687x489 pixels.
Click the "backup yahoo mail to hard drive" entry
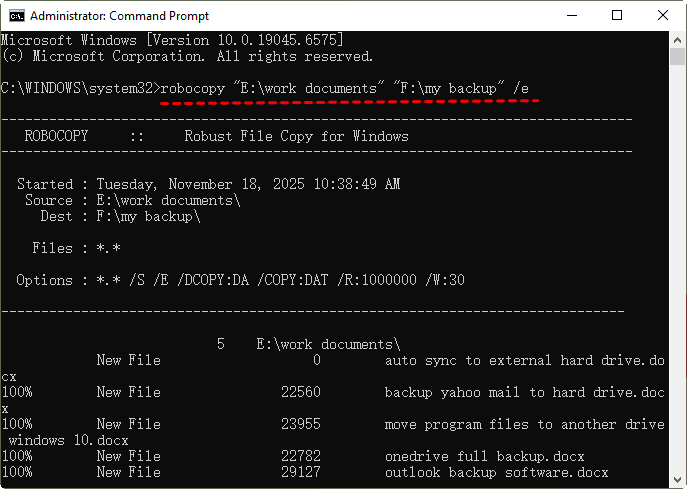point(524,392)
